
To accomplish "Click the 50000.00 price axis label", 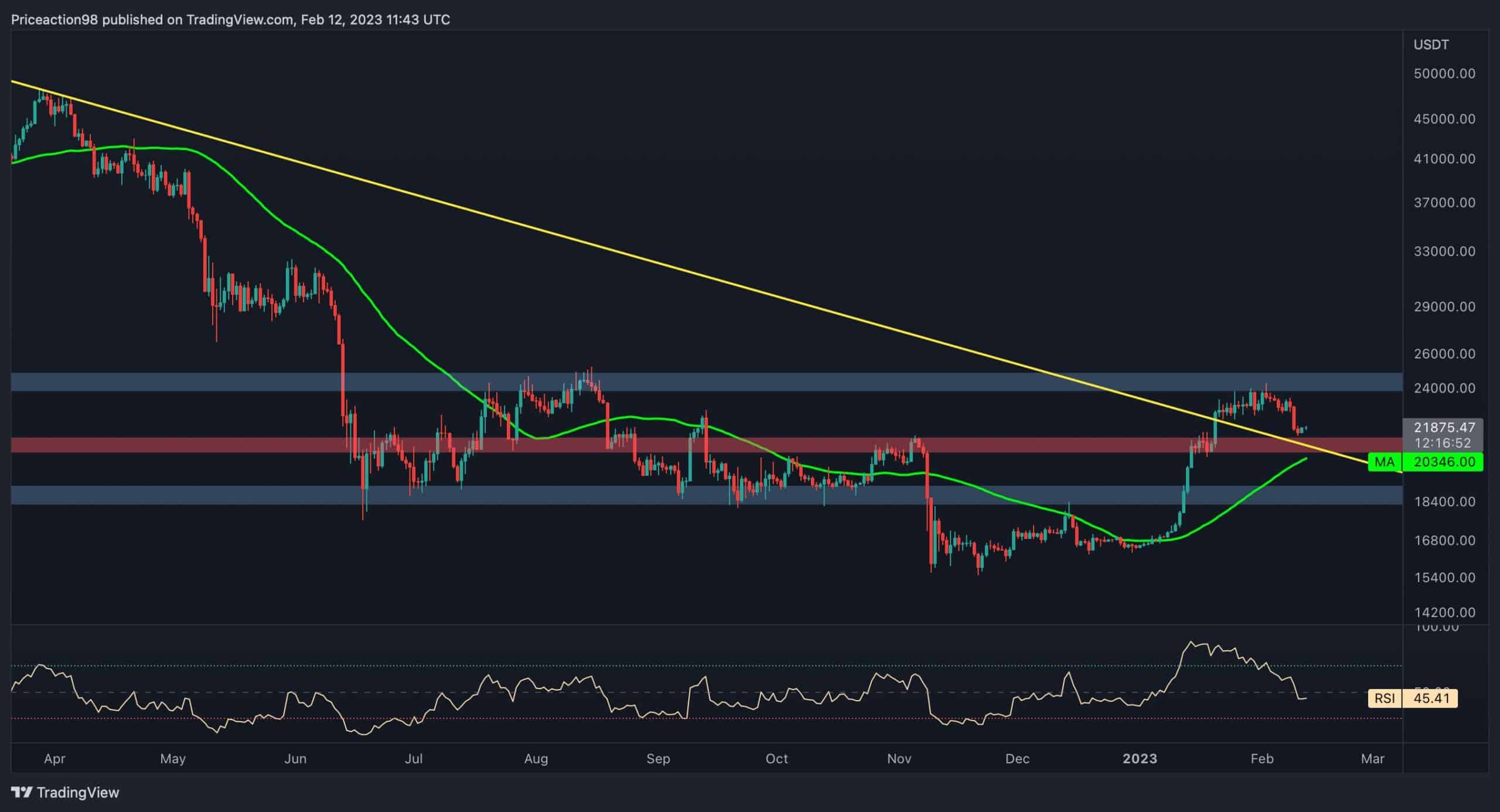I will click(1444, 74).
